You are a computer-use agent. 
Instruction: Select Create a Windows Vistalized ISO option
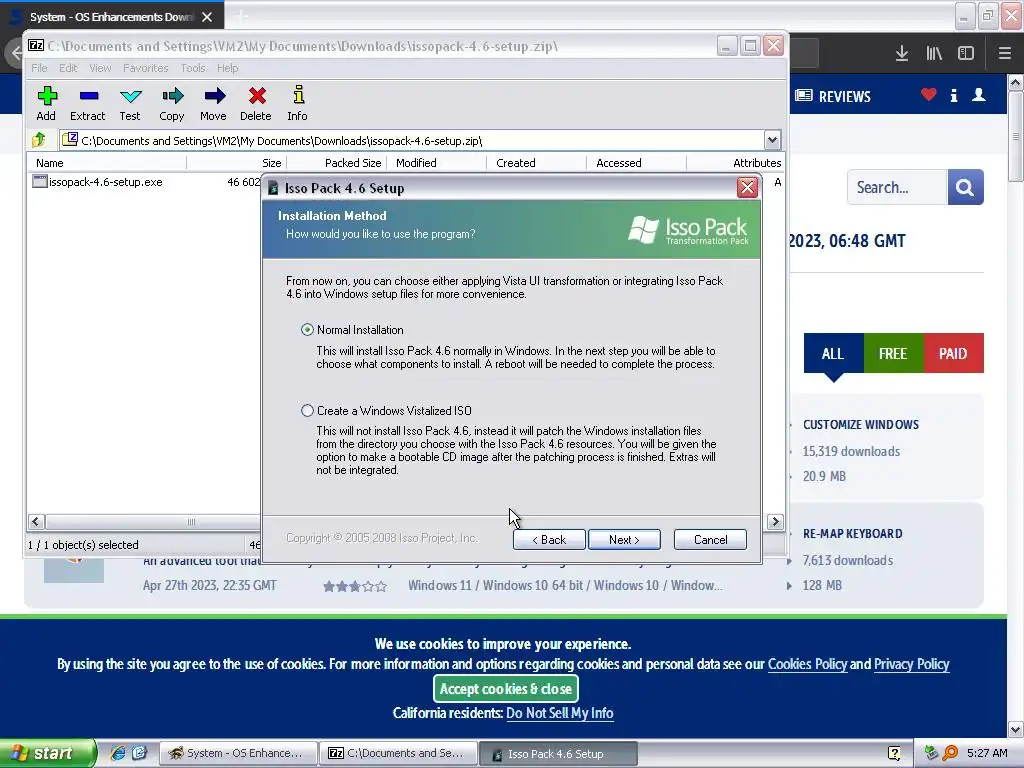[307, 411]
